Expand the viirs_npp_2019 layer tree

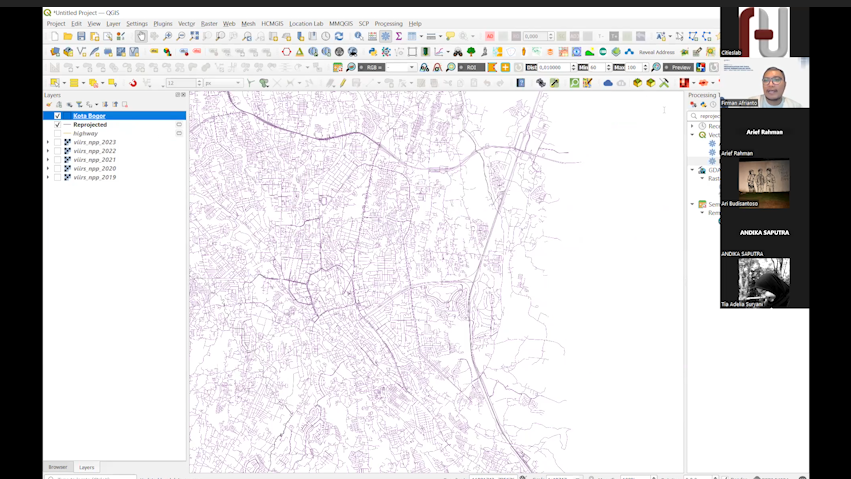48,177
